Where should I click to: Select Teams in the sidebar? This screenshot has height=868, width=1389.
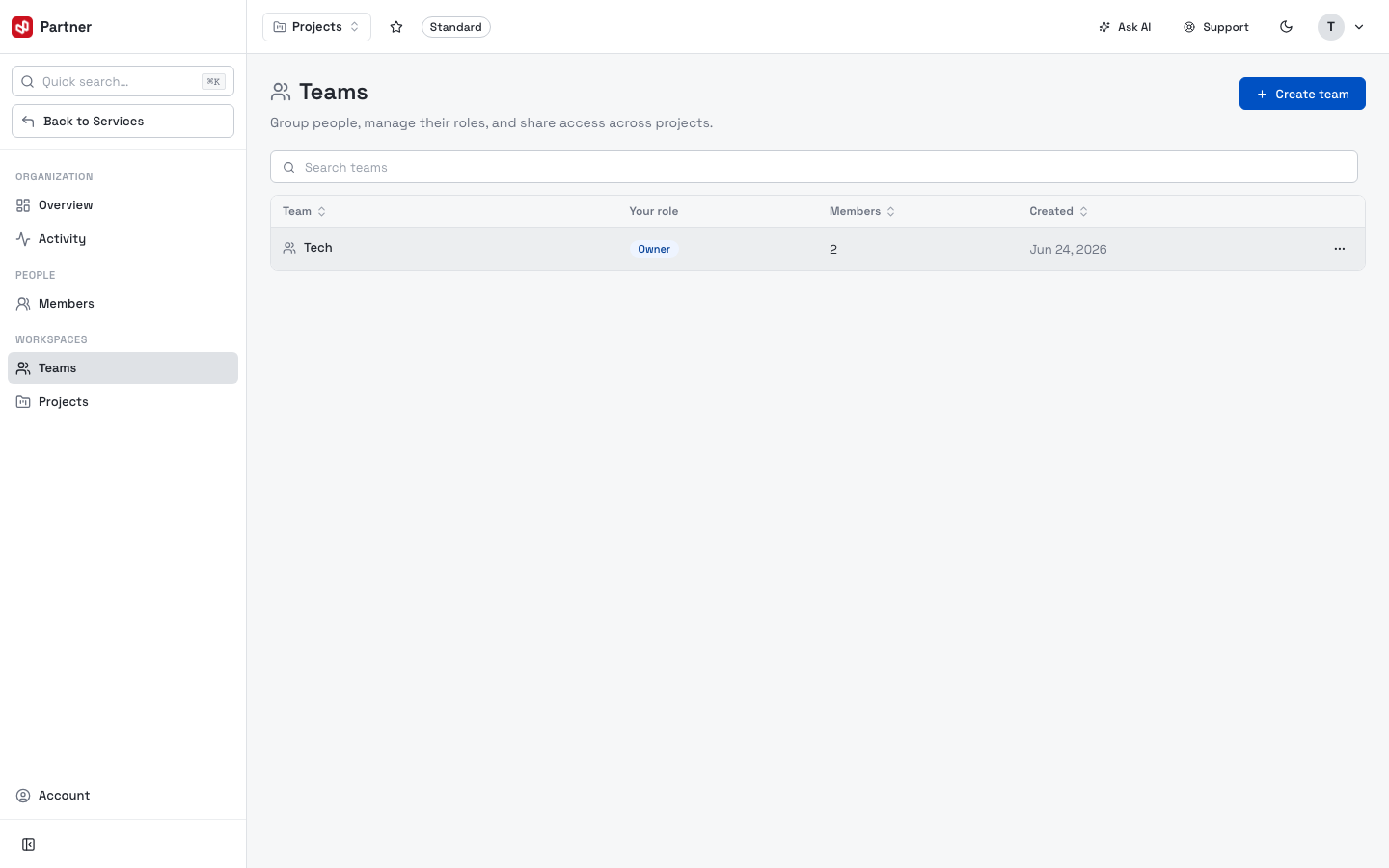point(123,368)
